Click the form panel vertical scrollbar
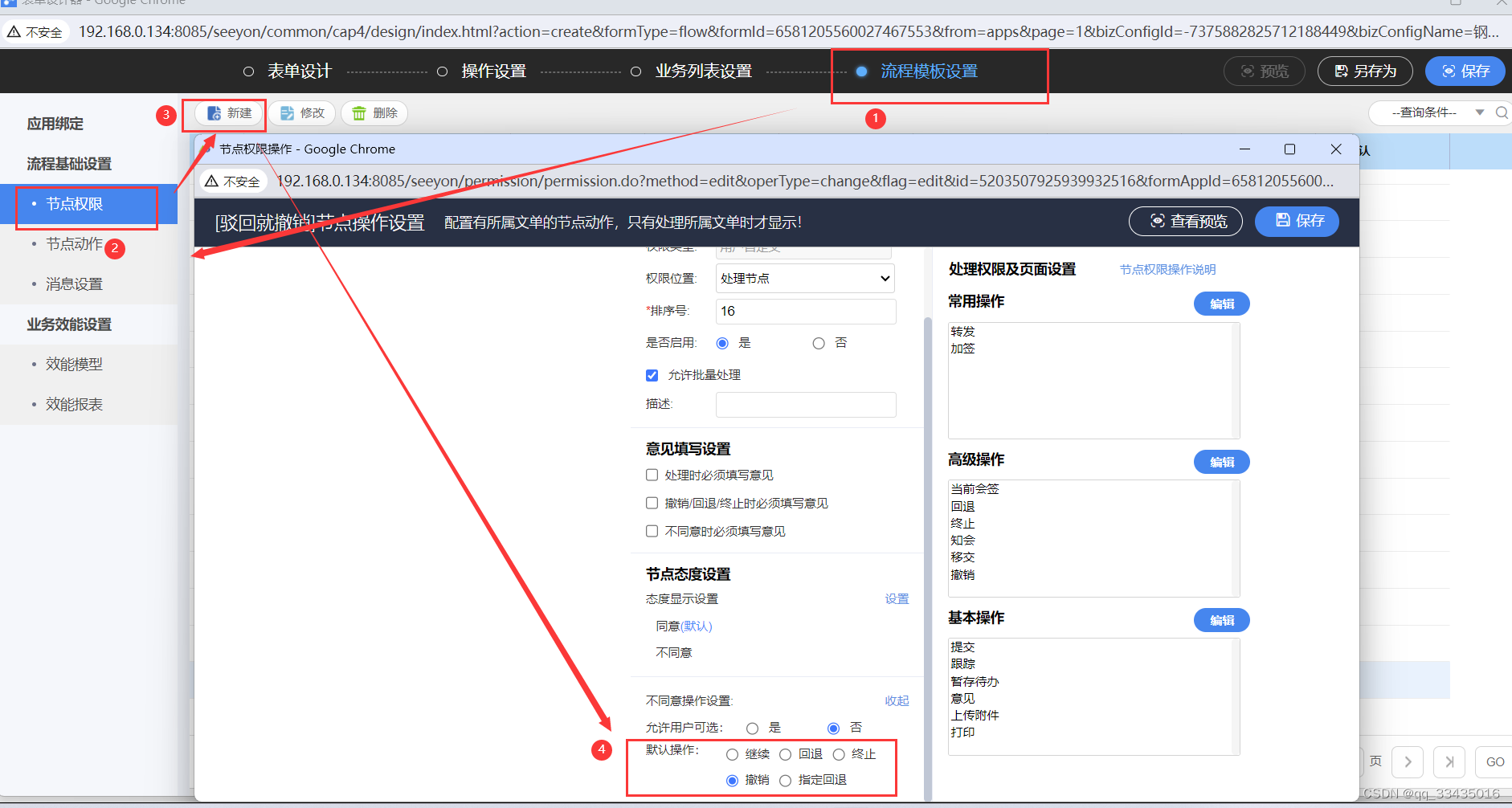 point(928,558)
